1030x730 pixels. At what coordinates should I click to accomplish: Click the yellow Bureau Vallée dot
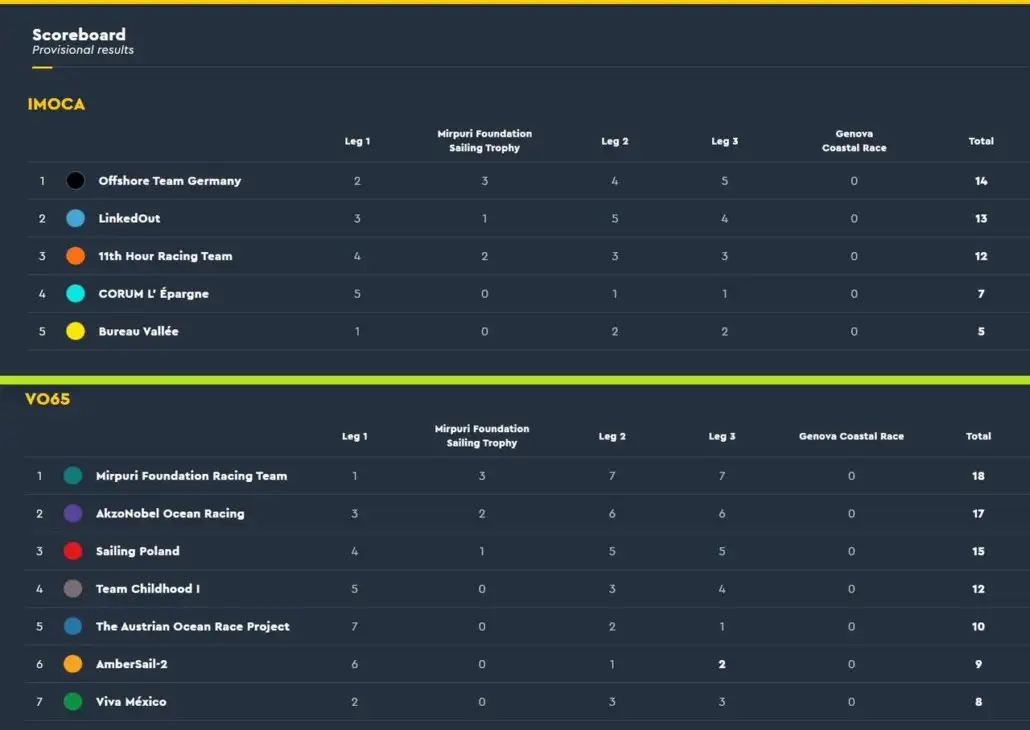click(x=76, y=331)
